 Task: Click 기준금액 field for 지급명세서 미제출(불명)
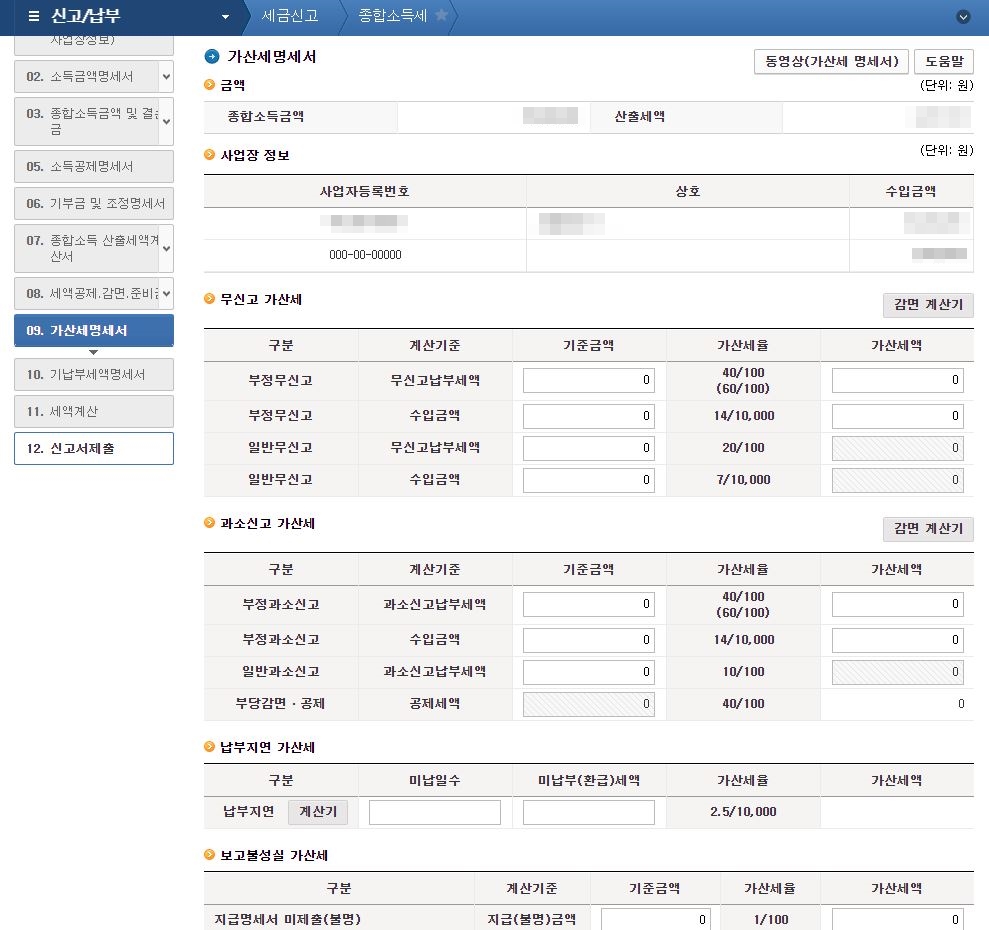655,919
